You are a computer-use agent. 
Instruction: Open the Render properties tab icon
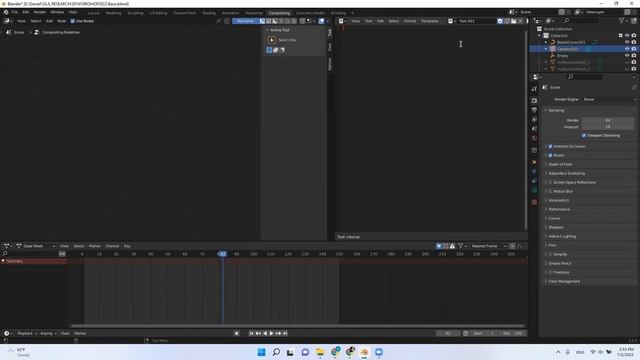pyautogui.click(x=534, y=100)
